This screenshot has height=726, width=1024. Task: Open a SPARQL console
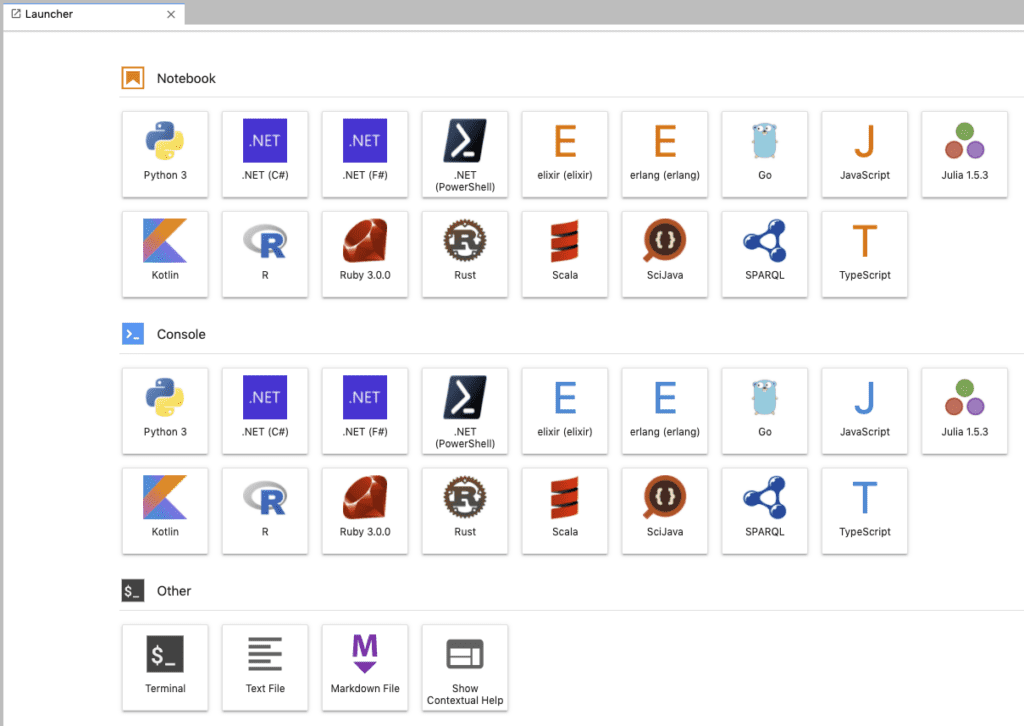765,511
